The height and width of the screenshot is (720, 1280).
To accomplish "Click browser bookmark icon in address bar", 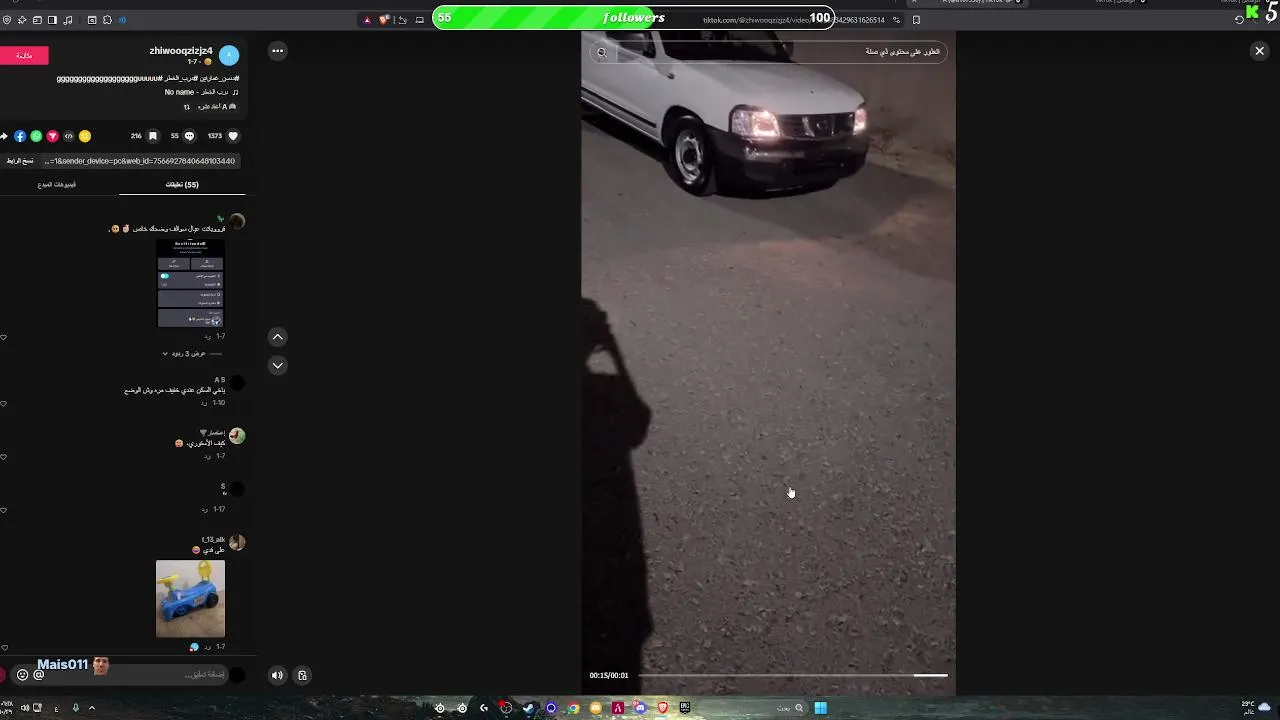I will tap(916, 20).
